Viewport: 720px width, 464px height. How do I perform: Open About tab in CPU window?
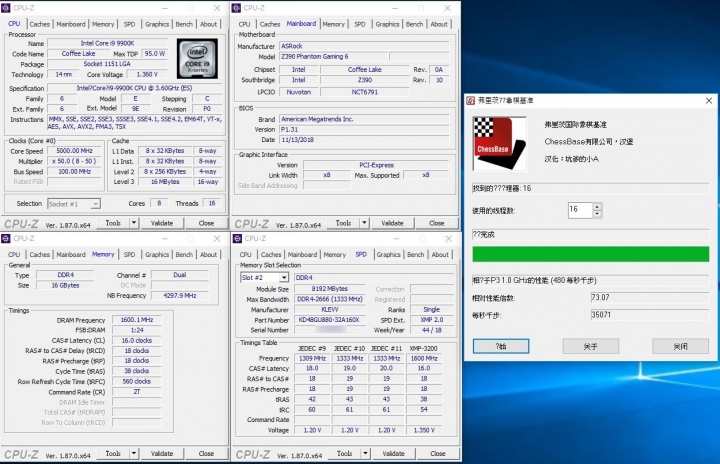pos(208,24)
